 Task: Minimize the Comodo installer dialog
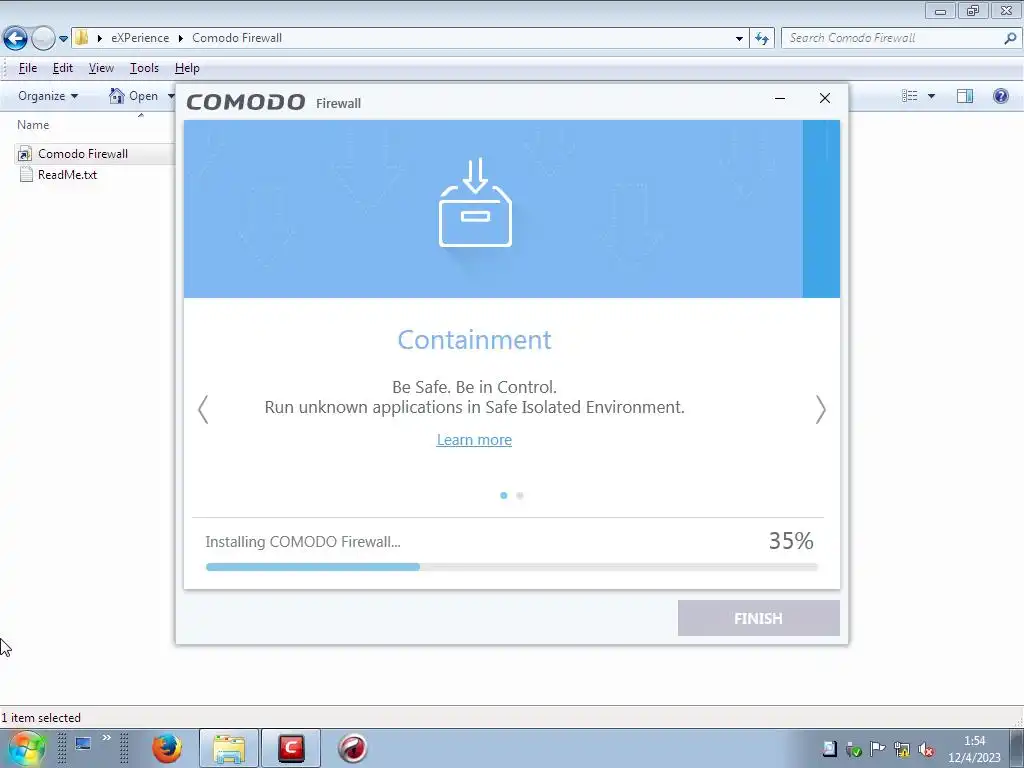coord(780,99)
